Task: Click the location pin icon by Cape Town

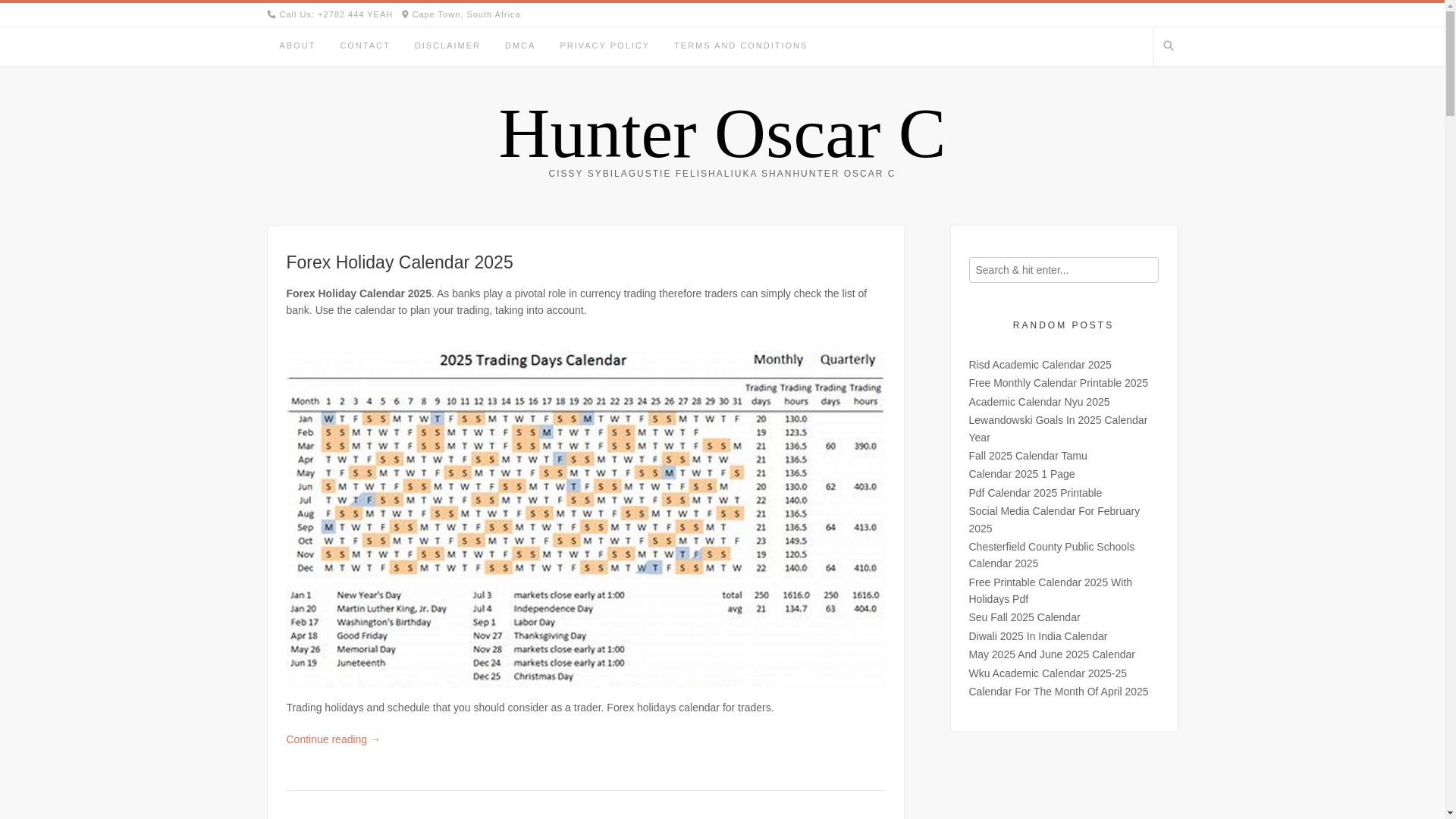Action: (405, 14)
